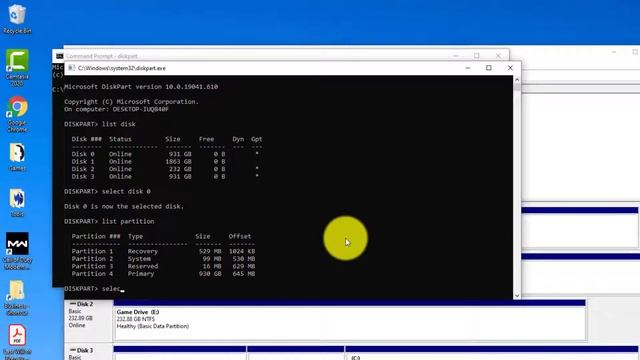The height and width of the screenshot is (360, 640).
Task: Open the Google Chrome desktop shortcut
Action: point(17,114)
